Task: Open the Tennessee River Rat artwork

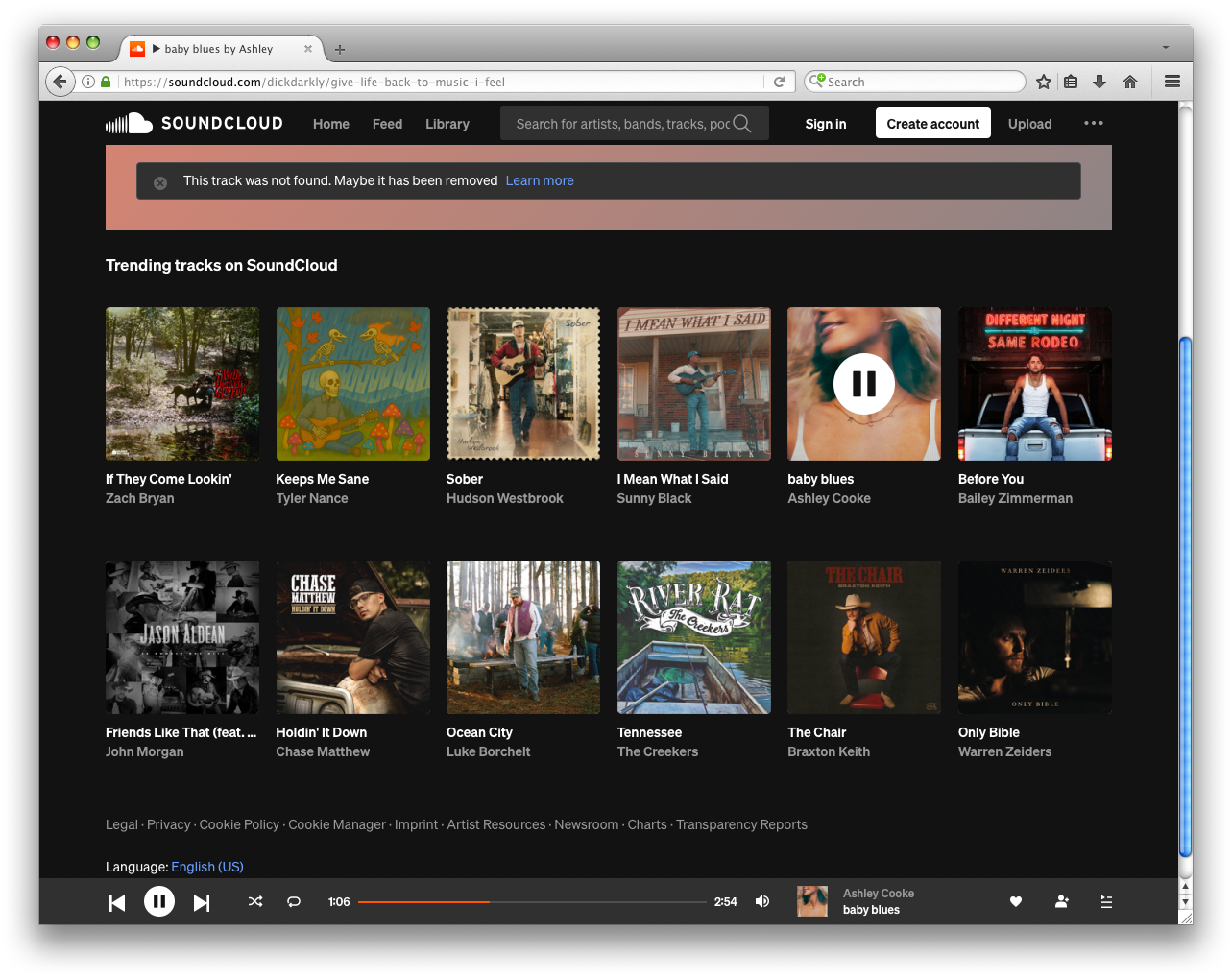Action: [694, 637]
